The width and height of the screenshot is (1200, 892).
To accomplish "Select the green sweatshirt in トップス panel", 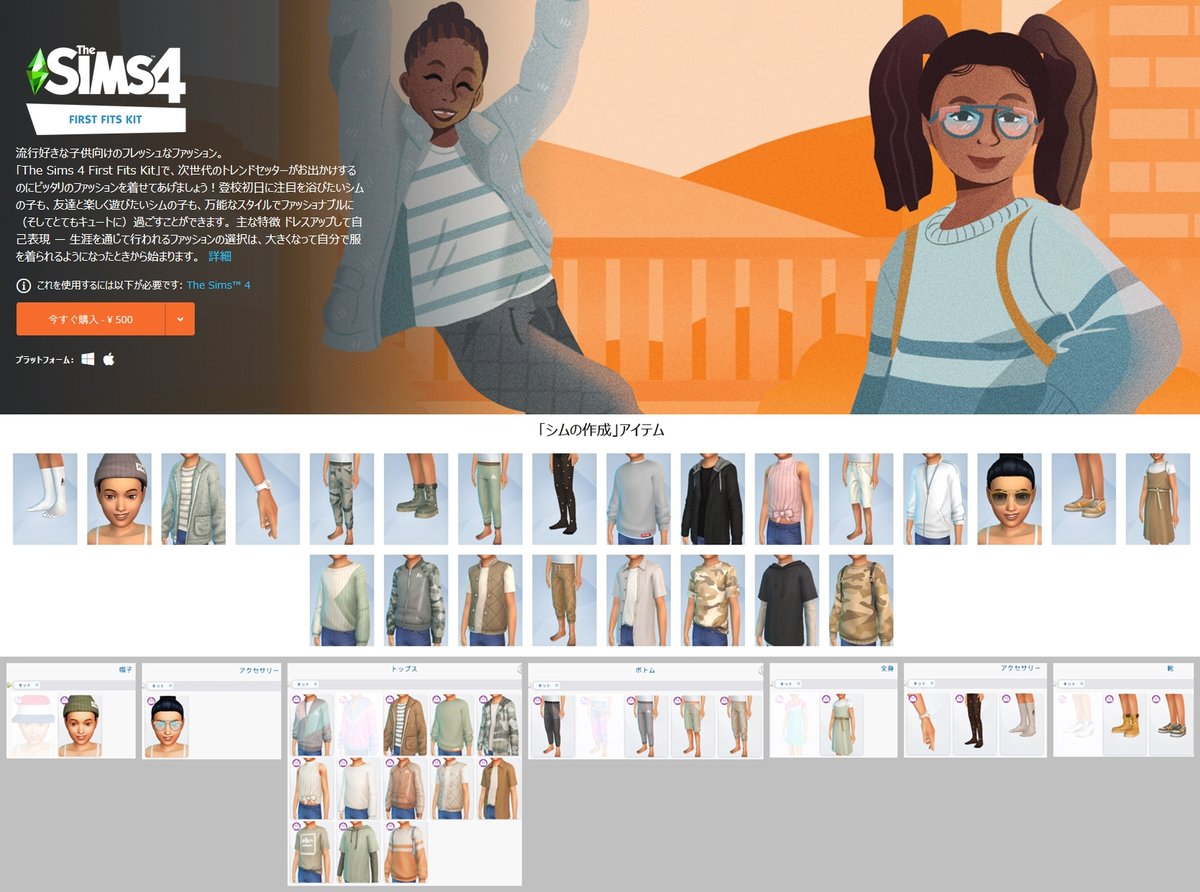I will click(x=452, y=724).
